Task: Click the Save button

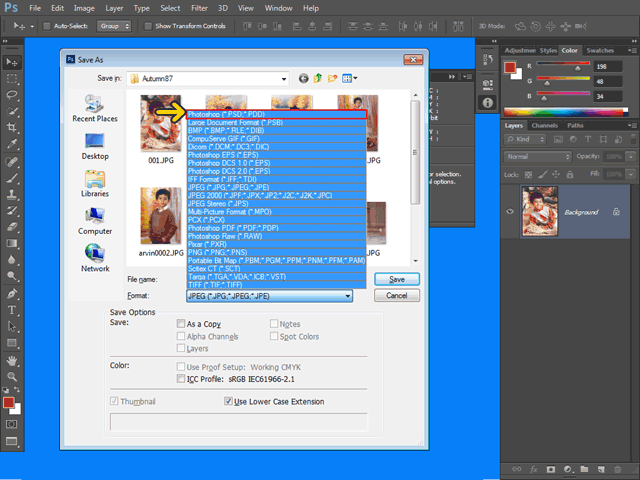Action: 396,279
